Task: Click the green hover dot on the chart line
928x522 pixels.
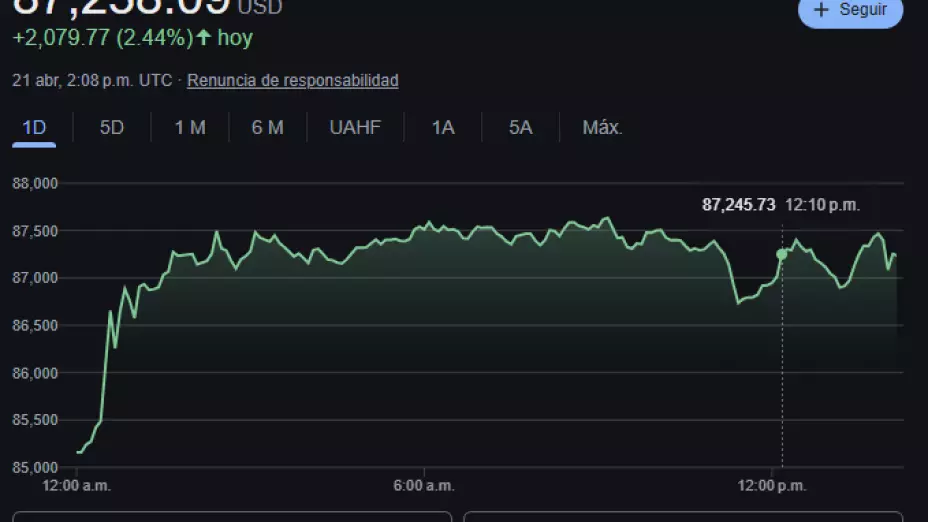Action: [x=782, y=254]
